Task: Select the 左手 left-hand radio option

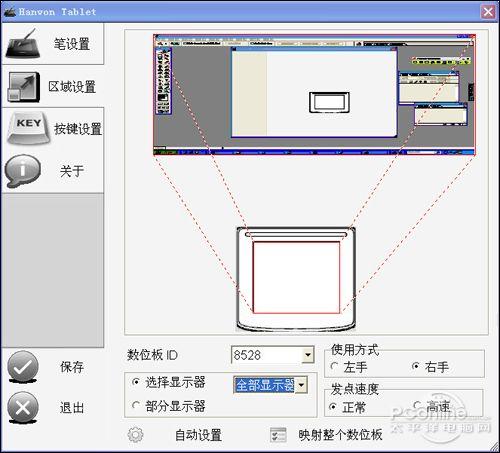Action: [334, 366]
